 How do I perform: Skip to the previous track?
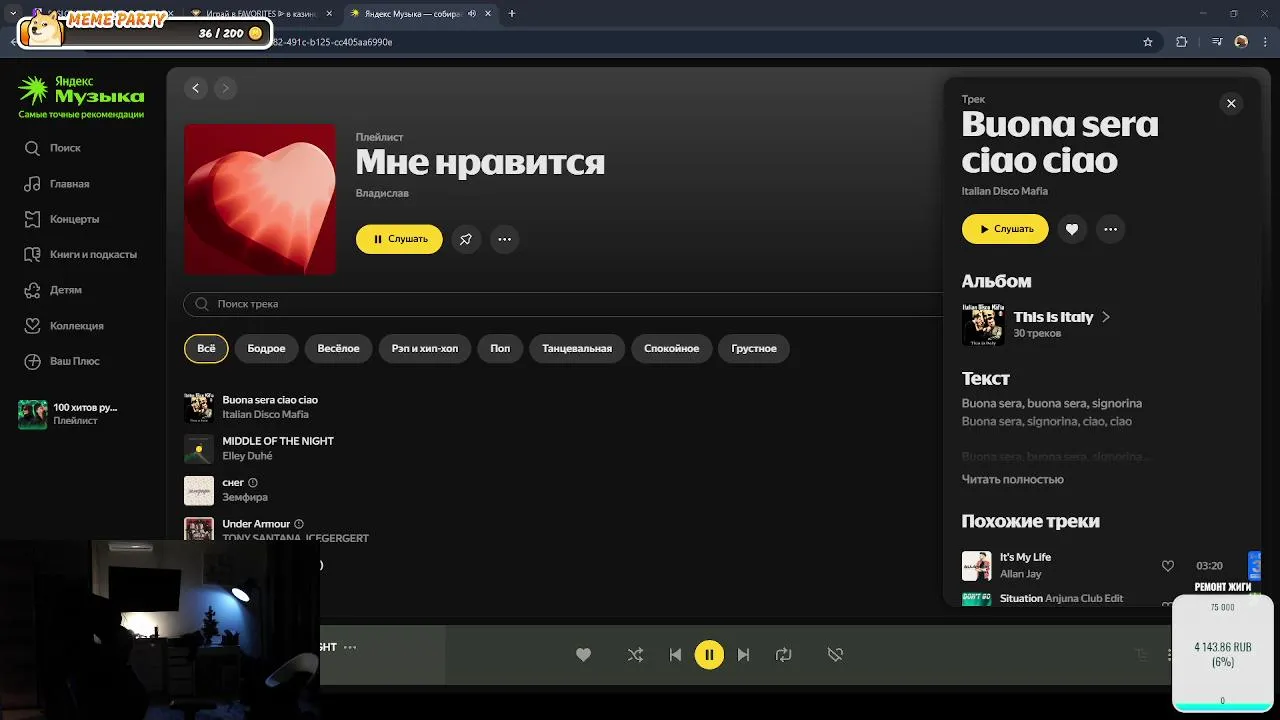point(675,654)
